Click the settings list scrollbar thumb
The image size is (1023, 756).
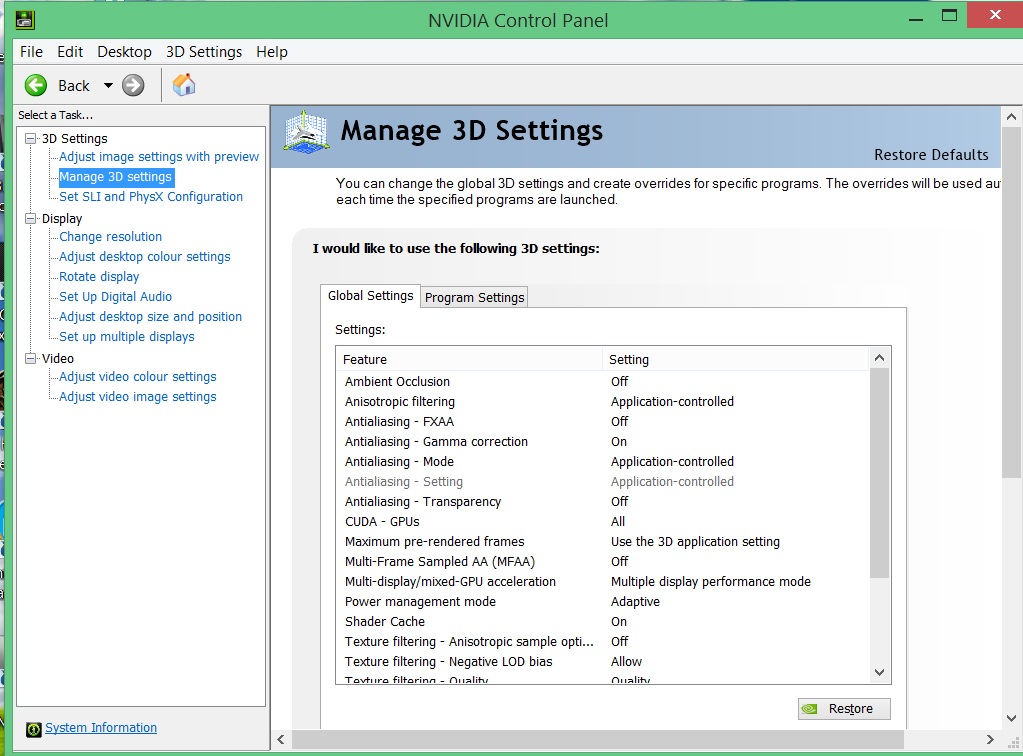click(x=879, y=473)
